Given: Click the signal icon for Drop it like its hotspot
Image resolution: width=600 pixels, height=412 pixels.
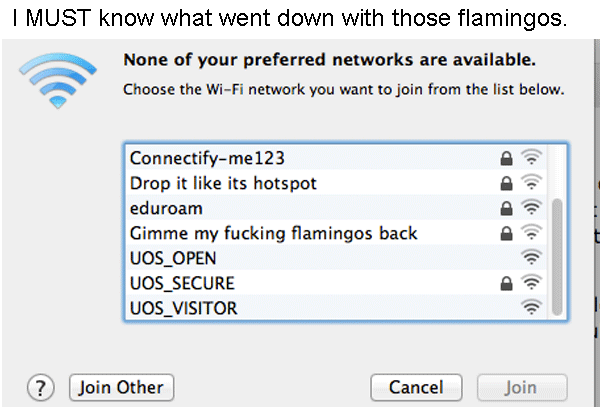Looking at the screenshot, I should 531,183.
